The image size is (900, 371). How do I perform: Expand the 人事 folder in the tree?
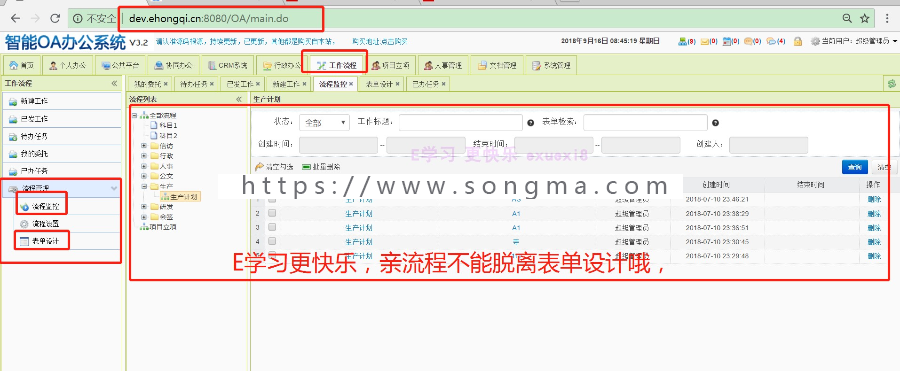point(143,166)
